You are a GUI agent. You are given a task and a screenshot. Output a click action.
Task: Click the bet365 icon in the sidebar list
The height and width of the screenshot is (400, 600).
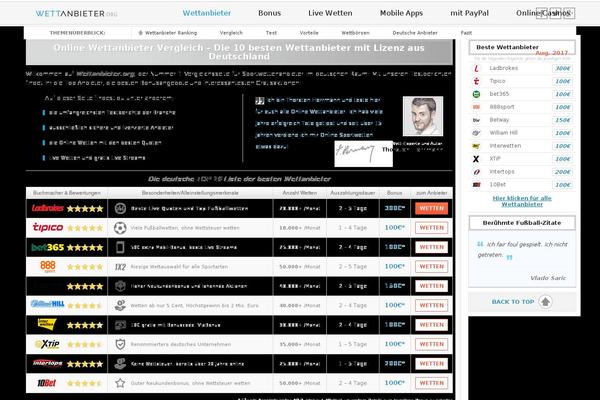pyautogui.click(x=476, y=94)
